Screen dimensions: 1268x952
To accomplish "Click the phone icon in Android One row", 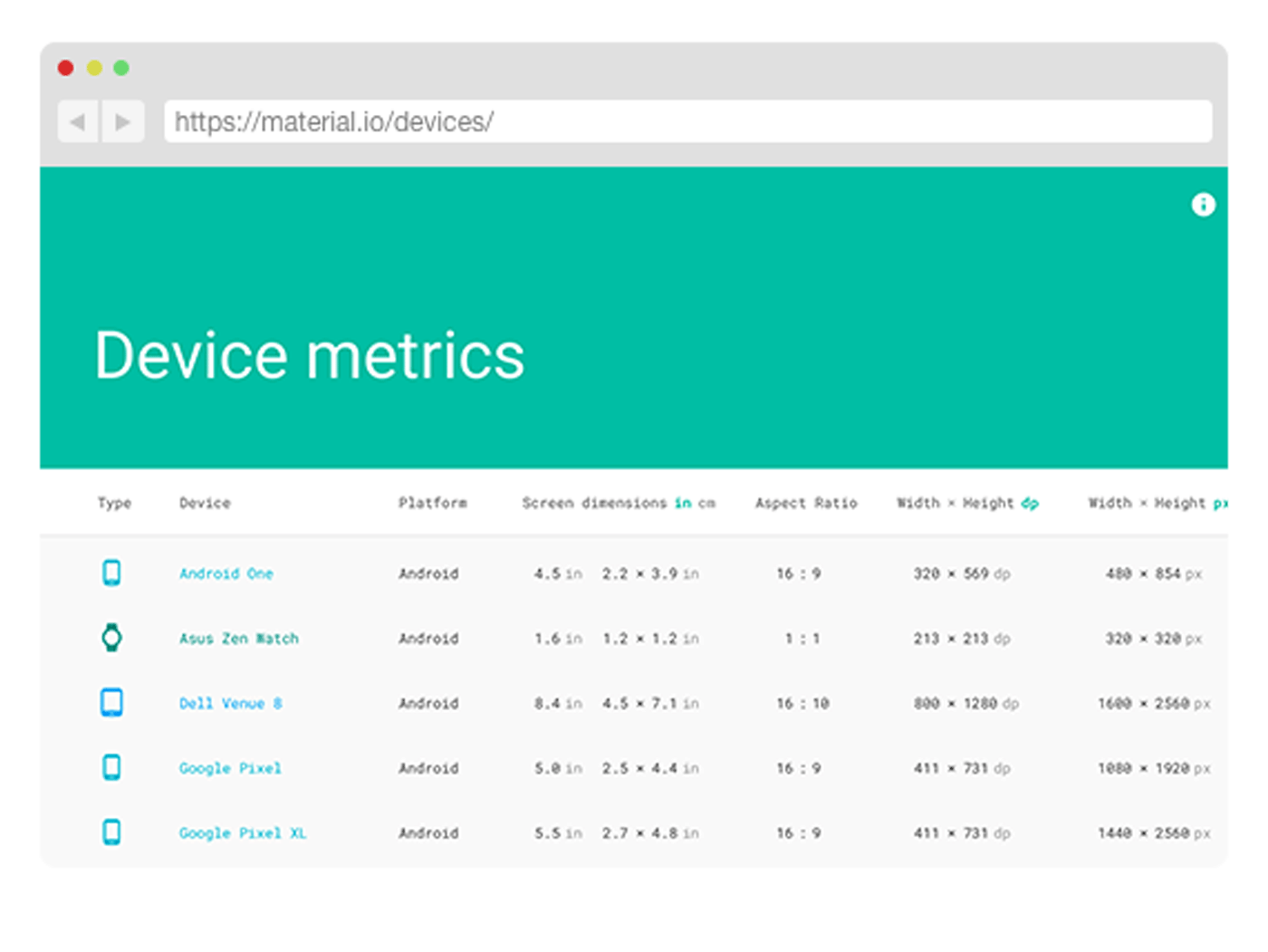I will point(111,572).
